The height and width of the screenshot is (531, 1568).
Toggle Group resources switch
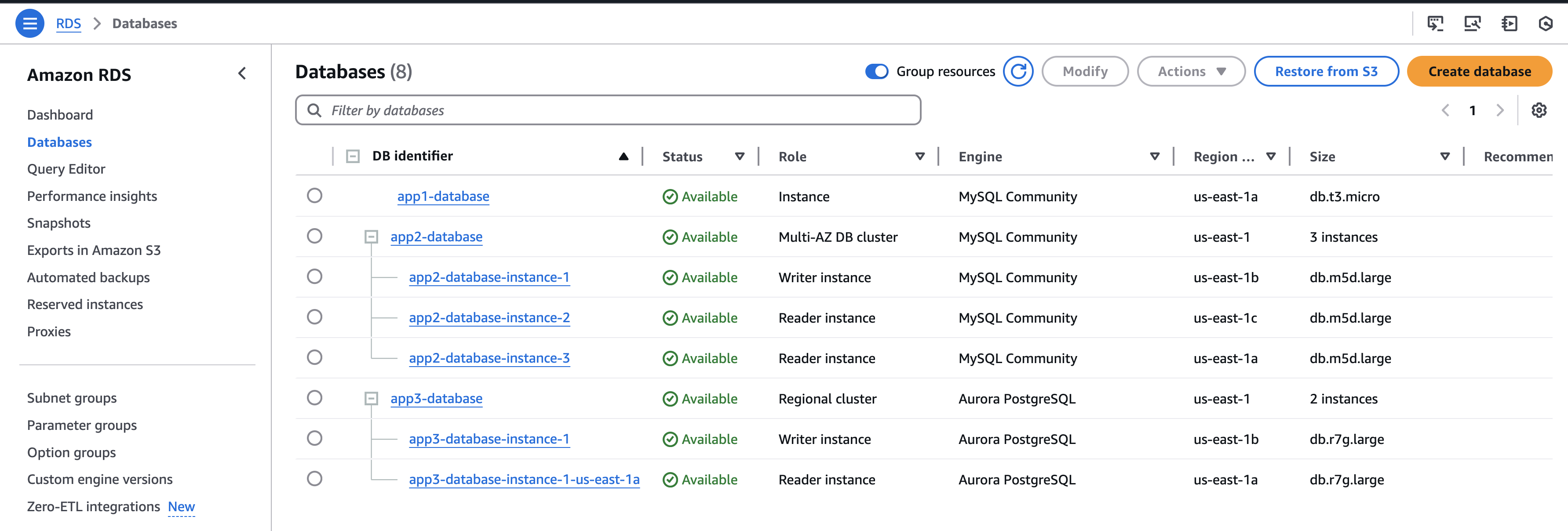[x=876, y=72]
